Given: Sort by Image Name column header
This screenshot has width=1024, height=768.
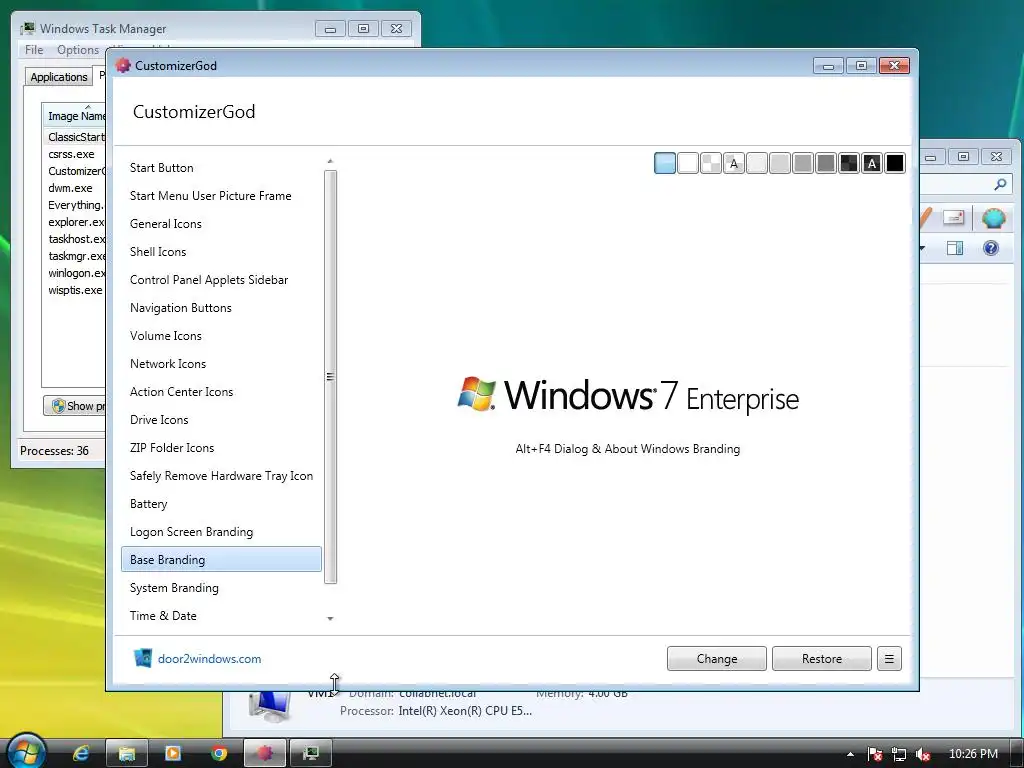Looking at the screenshot, I should coord(76,115).
